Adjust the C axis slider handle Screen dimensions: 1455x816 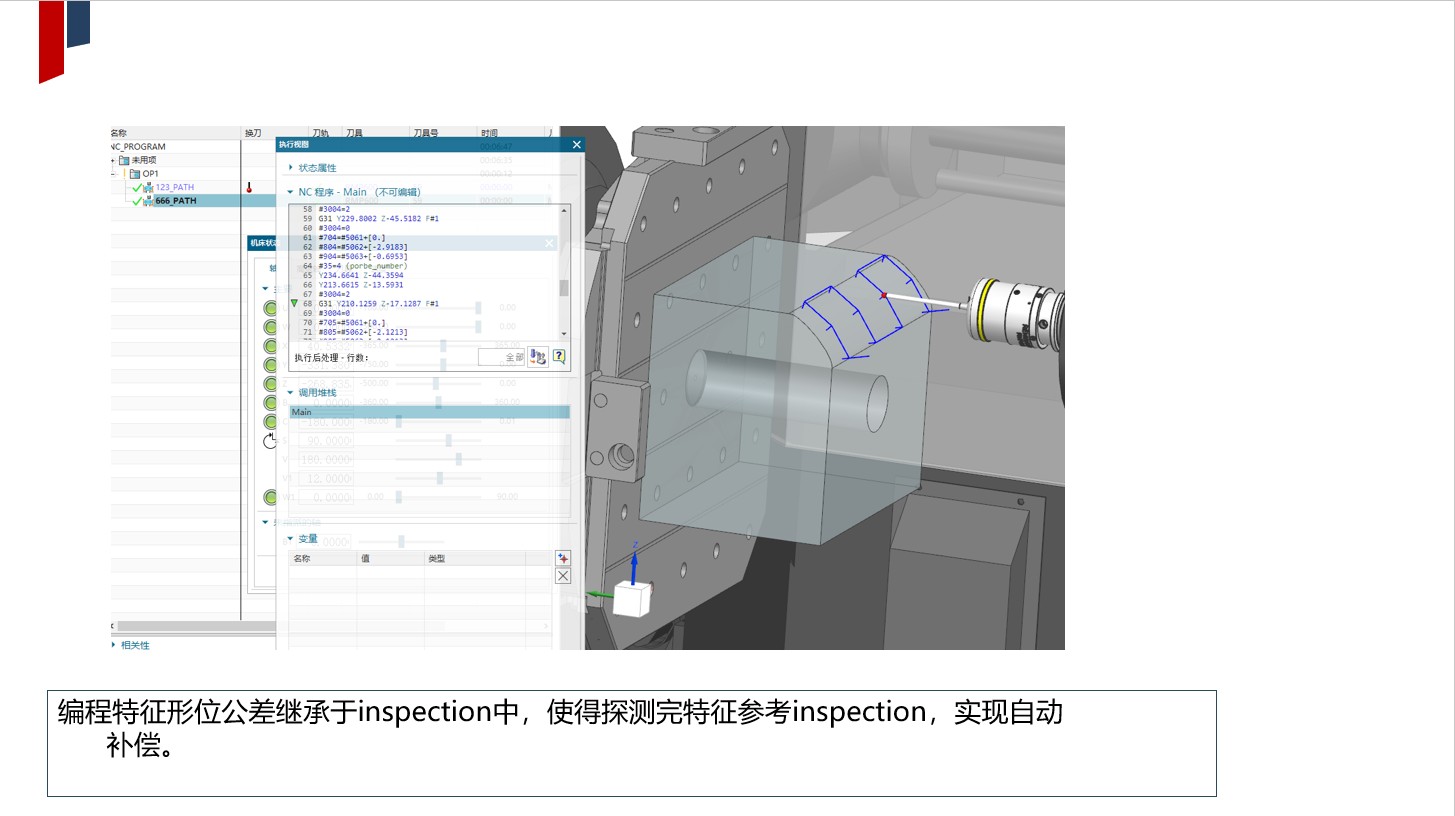(x=400, y=421)
